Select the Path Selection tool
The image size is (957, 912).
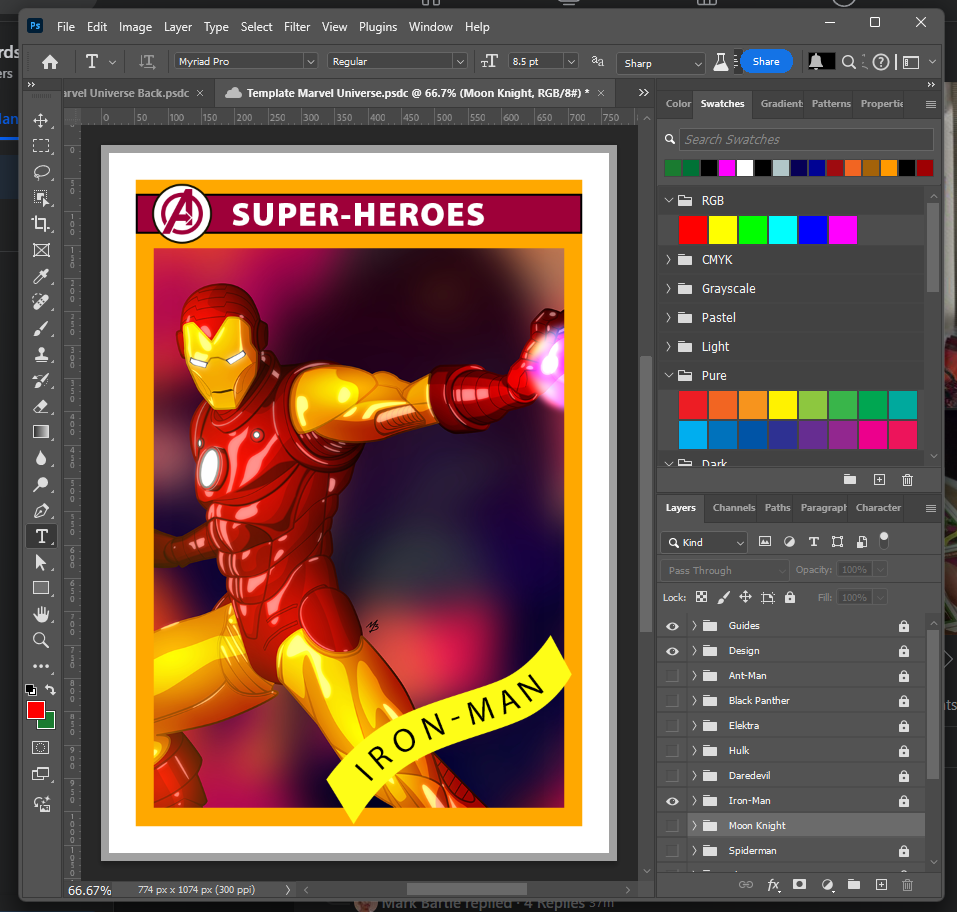tap(41, 562)
